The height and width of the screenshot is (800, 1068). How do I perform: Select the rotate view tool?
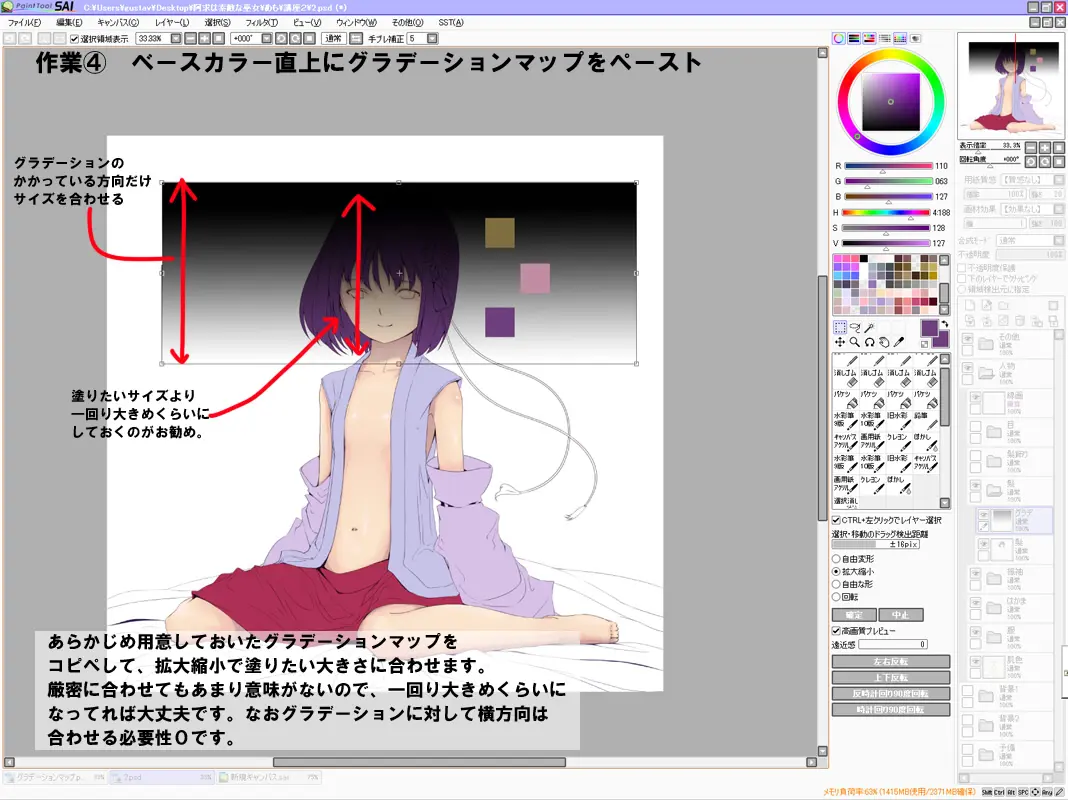coord(870,342)
